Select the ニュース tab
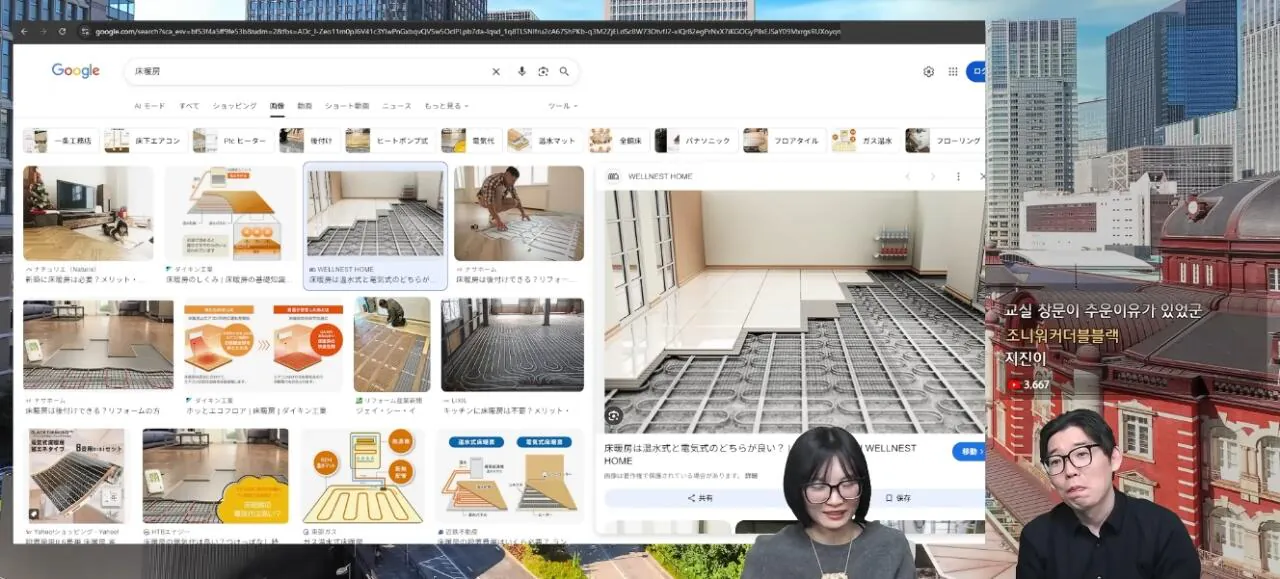 click(x=396, y=106)
